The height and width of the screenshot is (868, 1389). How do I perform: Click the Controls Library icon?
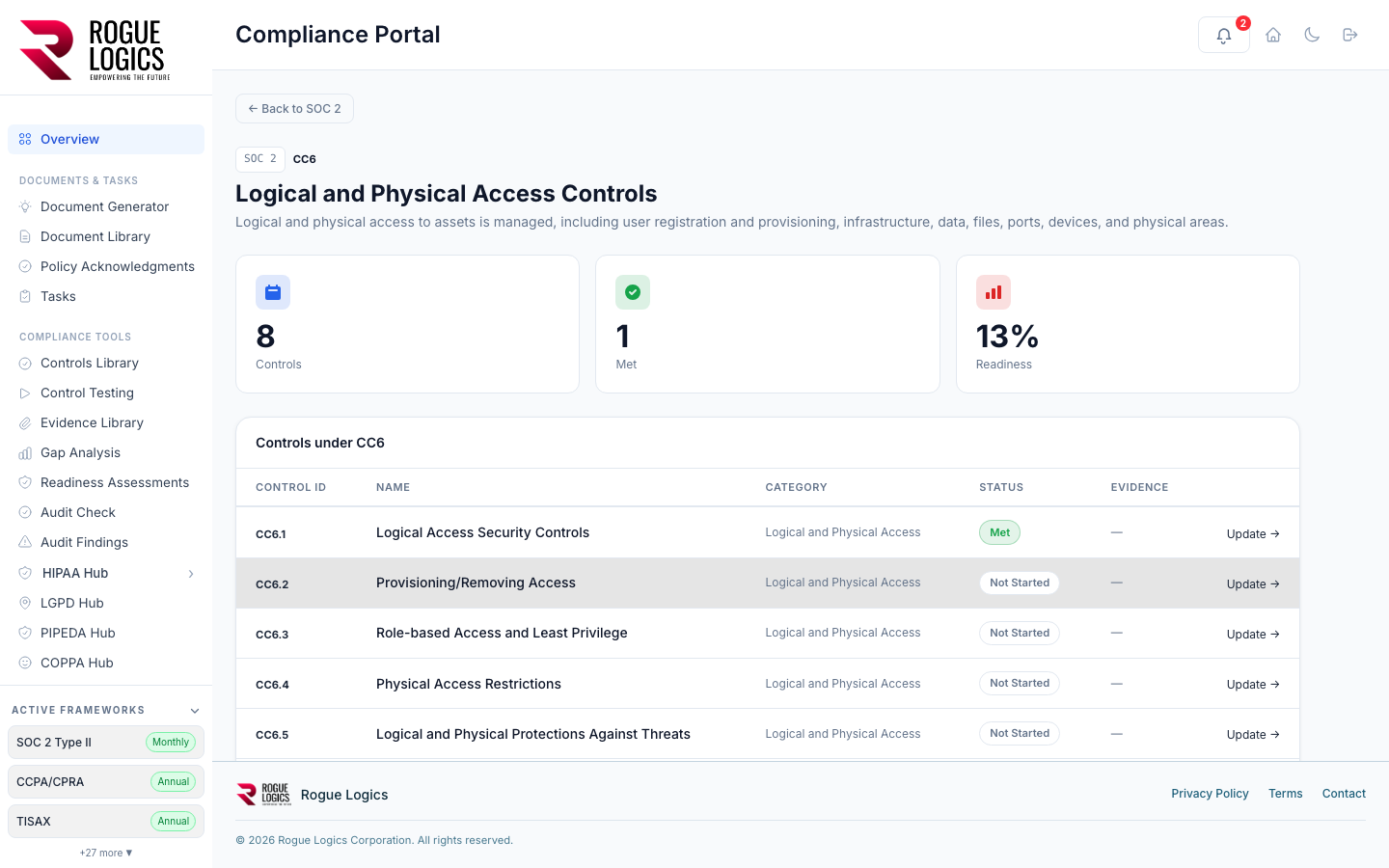25,363
